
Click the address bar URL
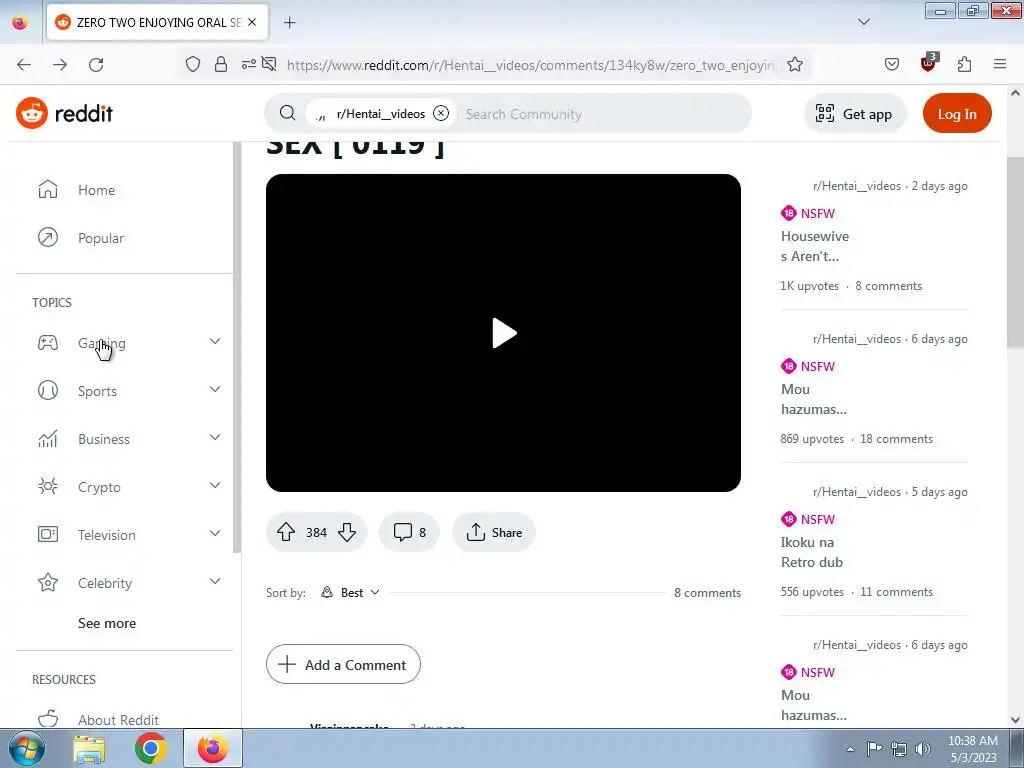coord(531,65)
